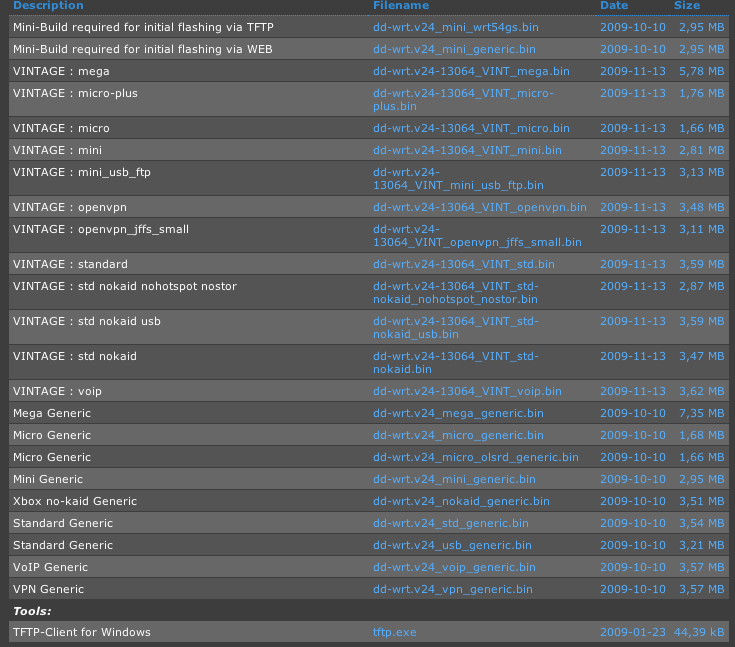Click the Size column header
Screen dimensions: 735x647
[x=687, y=6]
